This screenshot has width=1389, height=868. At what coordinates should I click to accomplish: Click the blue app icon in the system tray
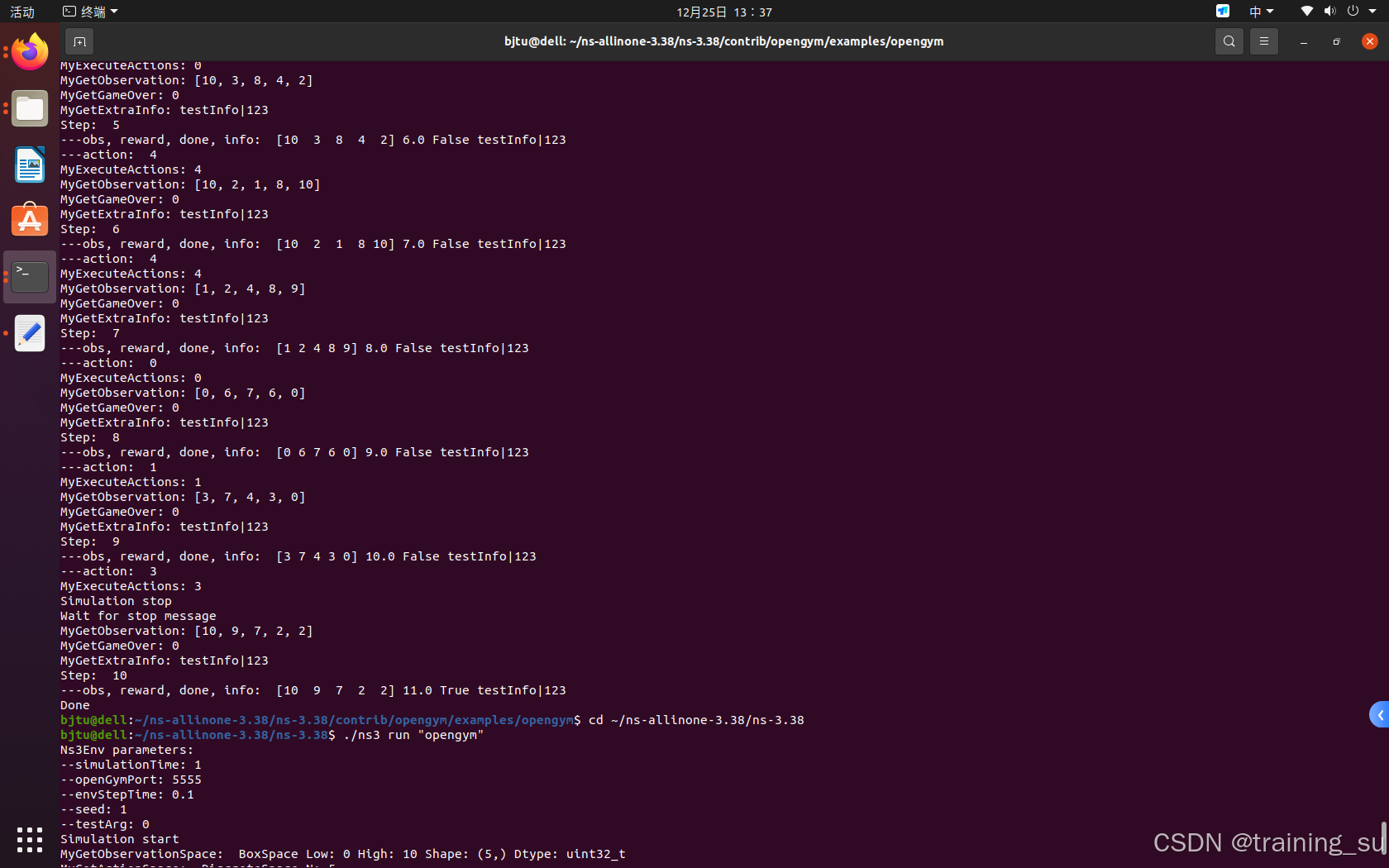pos(1221,11)
